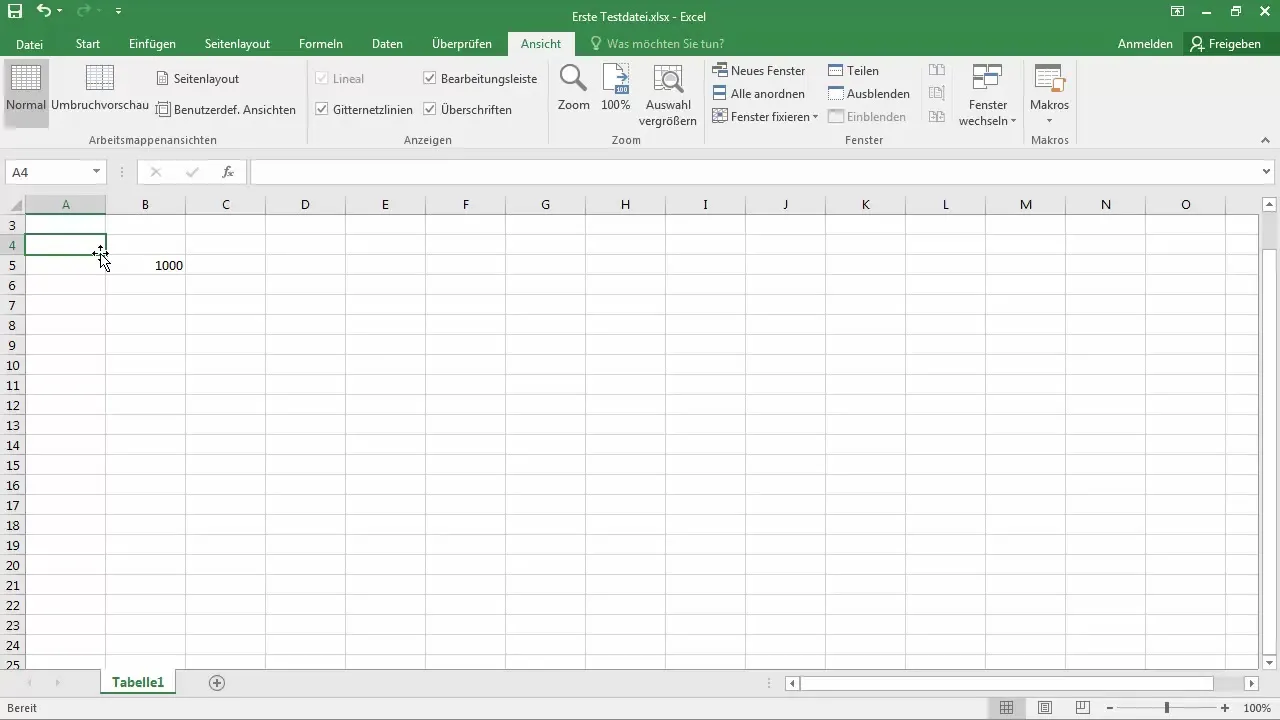
Task: Select column header K
Action: 865,205
